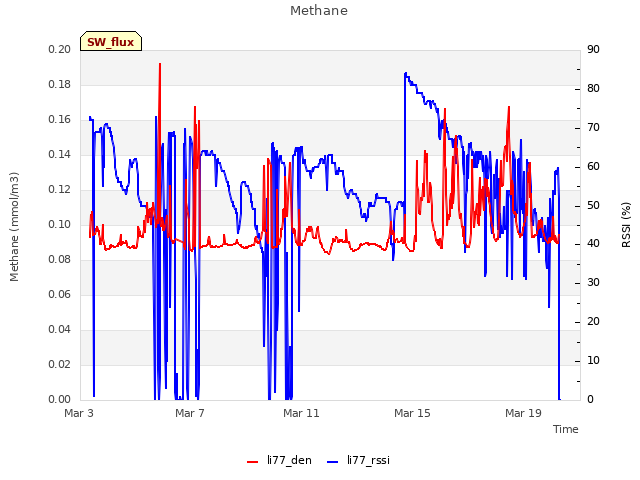Select the Mar 15 x-axis label

pyautogui.click(x=412, y=413)
